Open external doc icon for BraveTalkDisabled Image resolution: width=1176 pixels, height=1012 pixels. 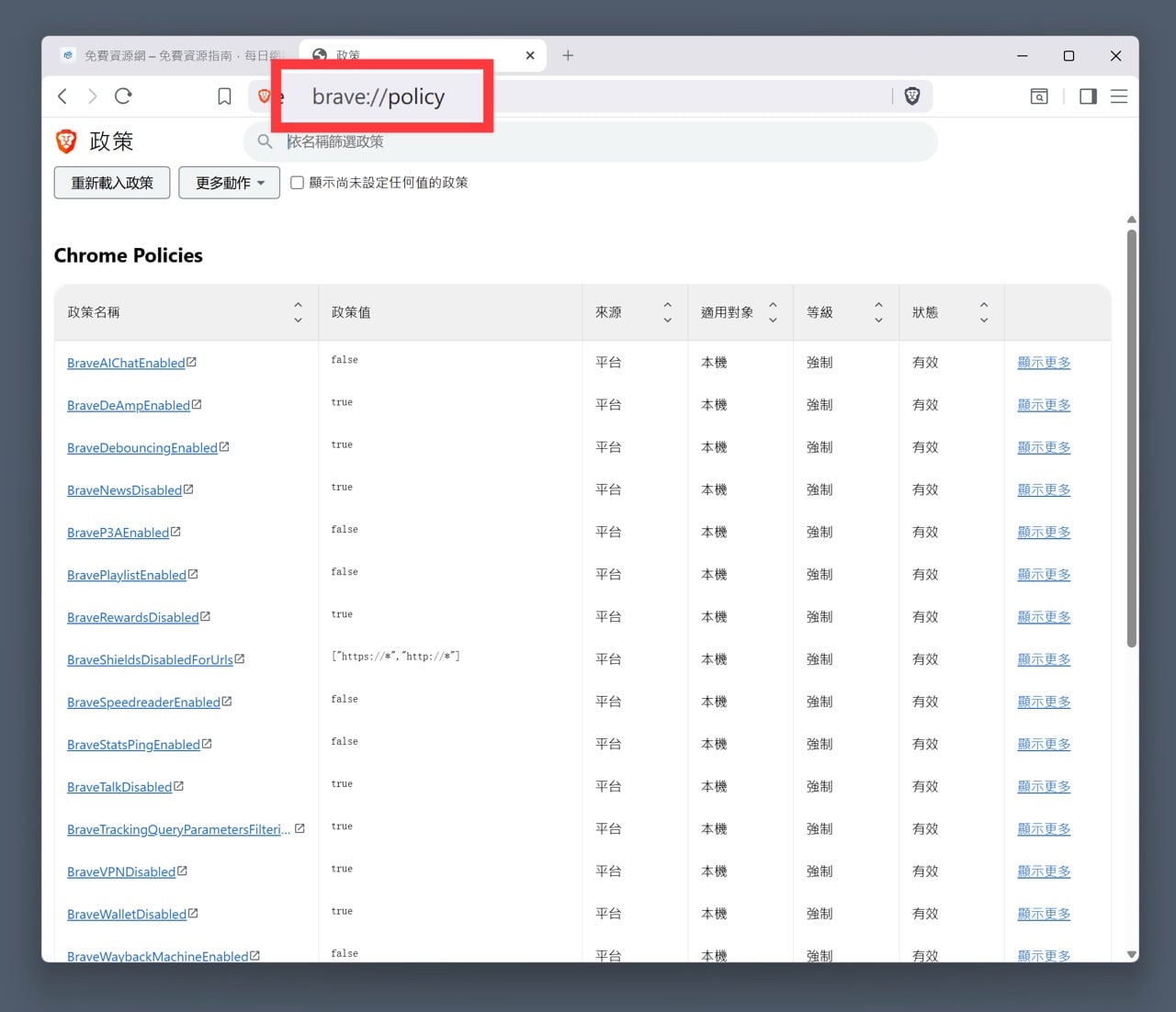pyautogui.click(x=178, y=786)
